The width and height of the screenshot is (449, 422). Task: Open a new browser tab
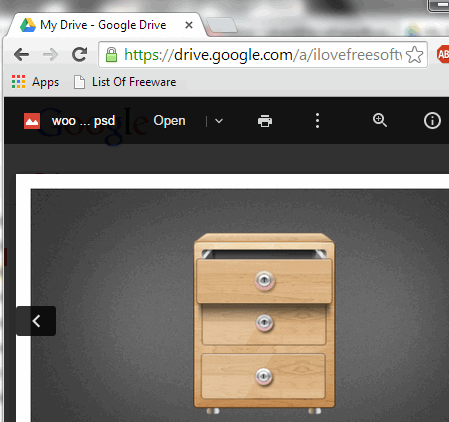(x=222, y=25)
